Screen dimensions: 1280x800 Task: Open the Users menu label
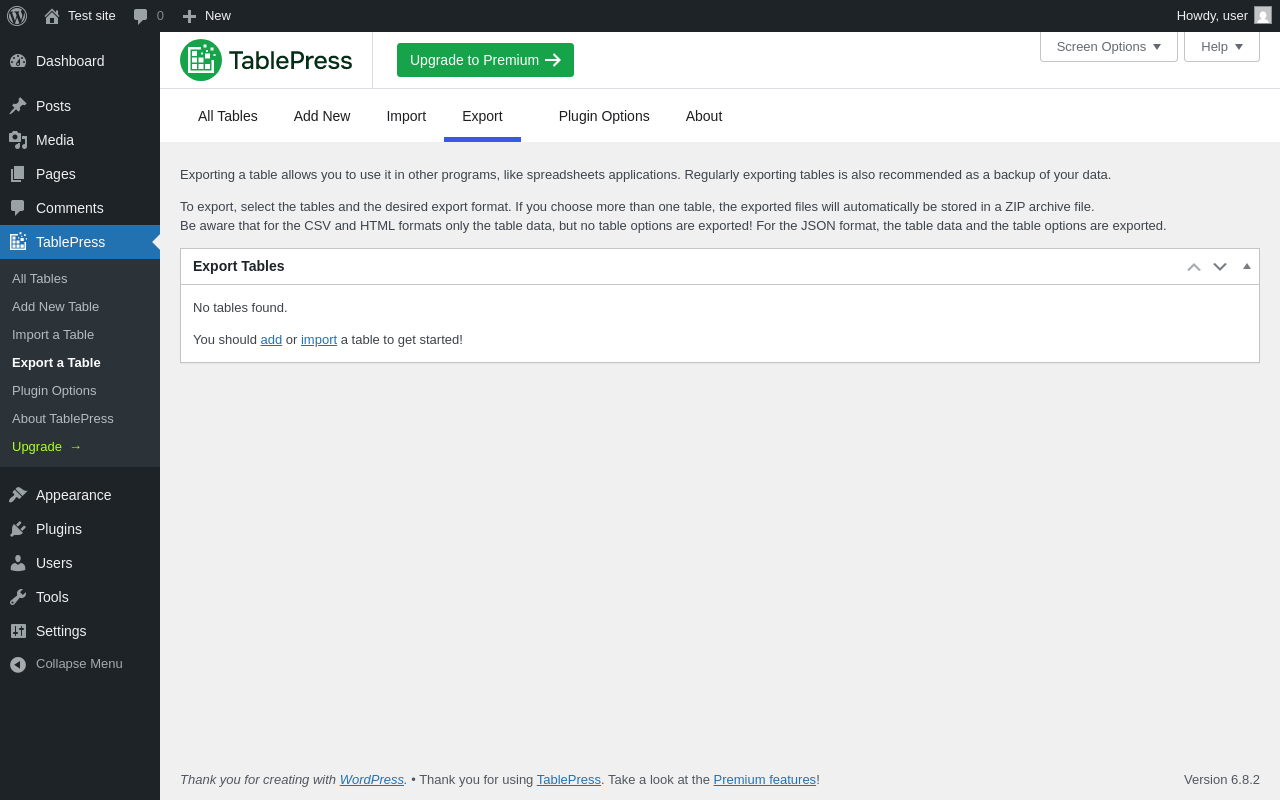point(54,563)
